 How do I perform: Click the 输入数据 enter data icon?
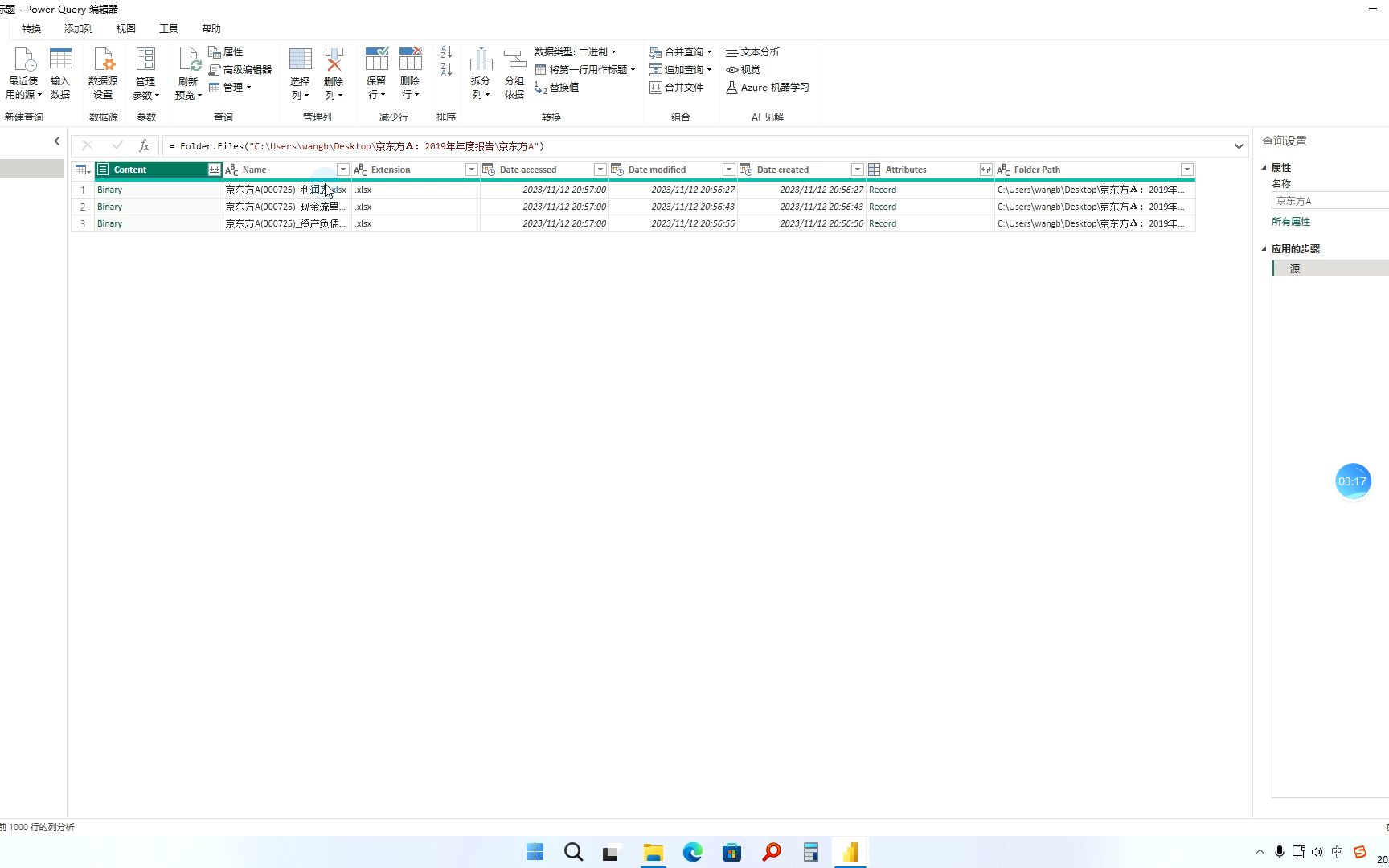[x=60, y=73]
